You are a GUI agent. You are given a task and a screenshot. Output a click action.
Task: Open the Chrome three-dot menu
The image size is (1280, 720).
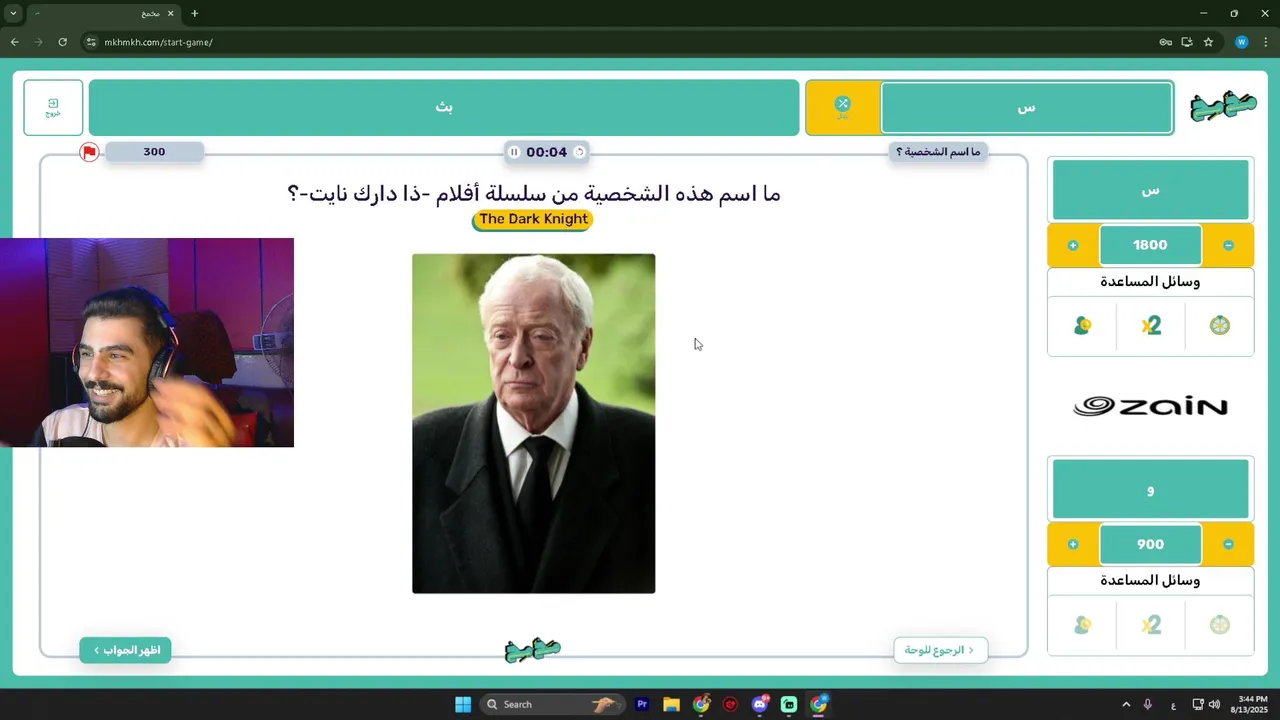(1266, 42)
